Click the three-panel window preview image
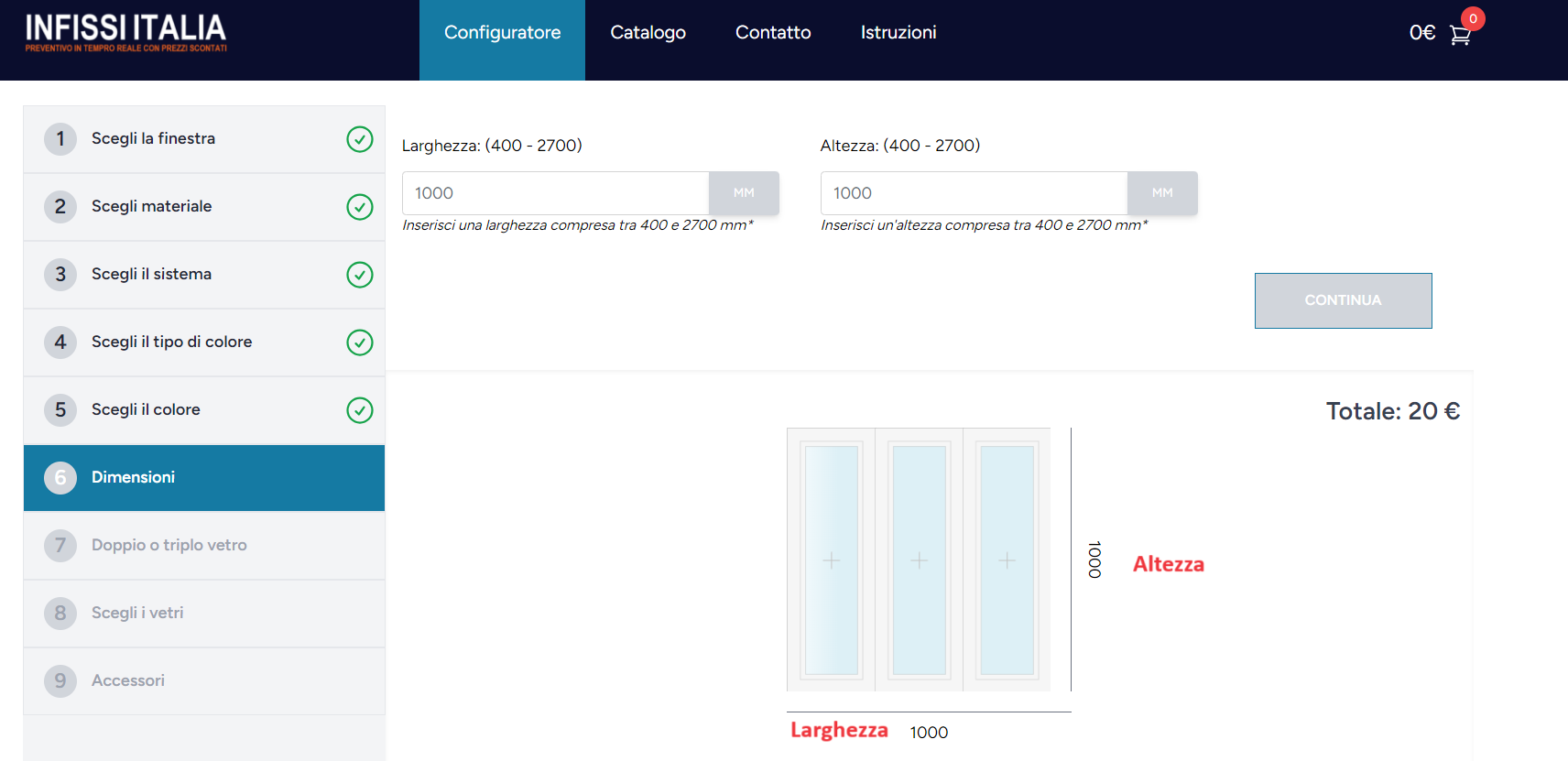 point(919,560)
